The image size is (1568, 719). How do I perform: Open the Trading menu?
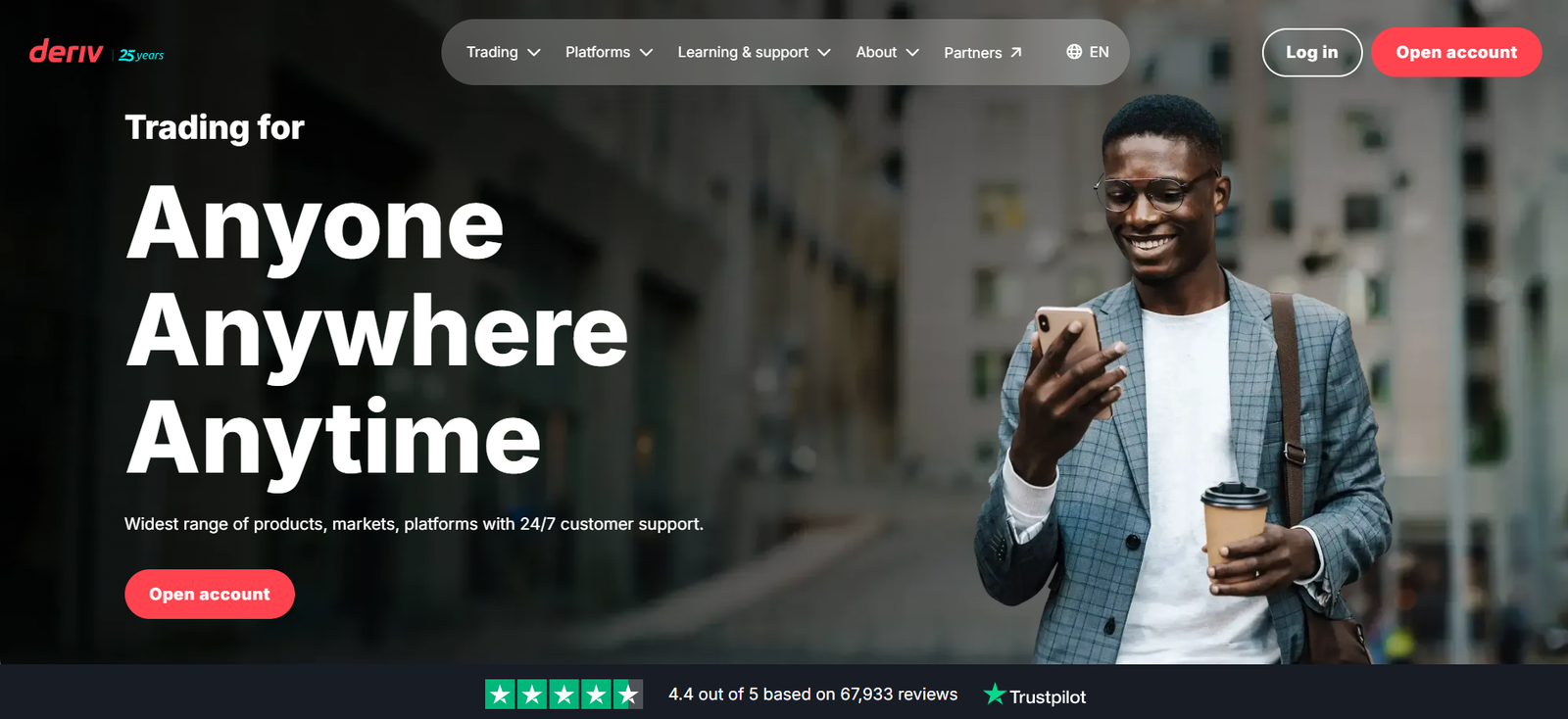pyautogui.click(x=503, y=52)
